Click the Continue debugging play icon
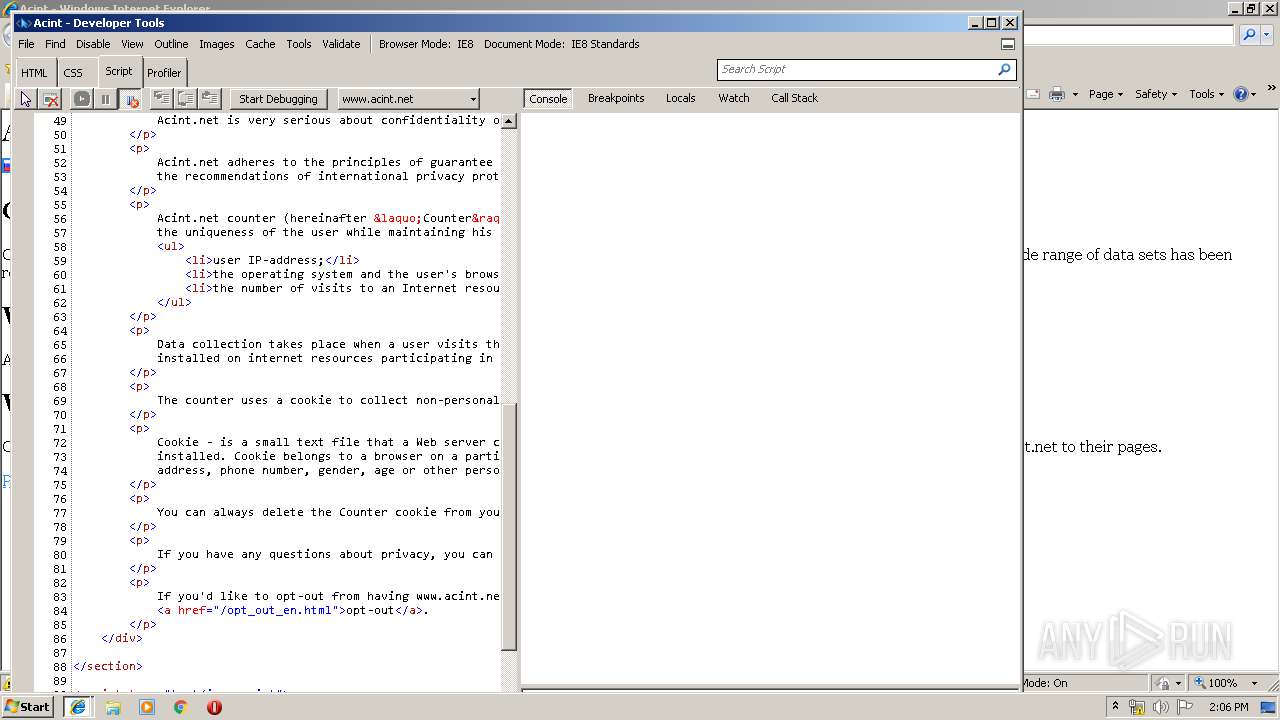 (x=82, y=99)
